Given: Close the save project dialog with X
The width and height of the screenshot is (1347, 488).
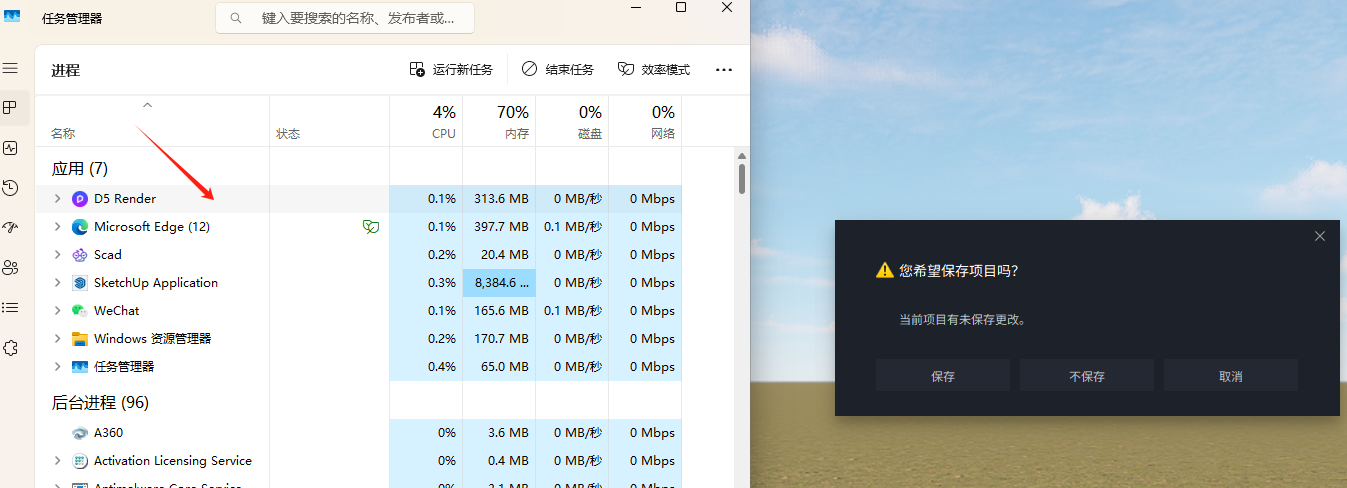Looking at the screenshot, I should point(1320,236).
